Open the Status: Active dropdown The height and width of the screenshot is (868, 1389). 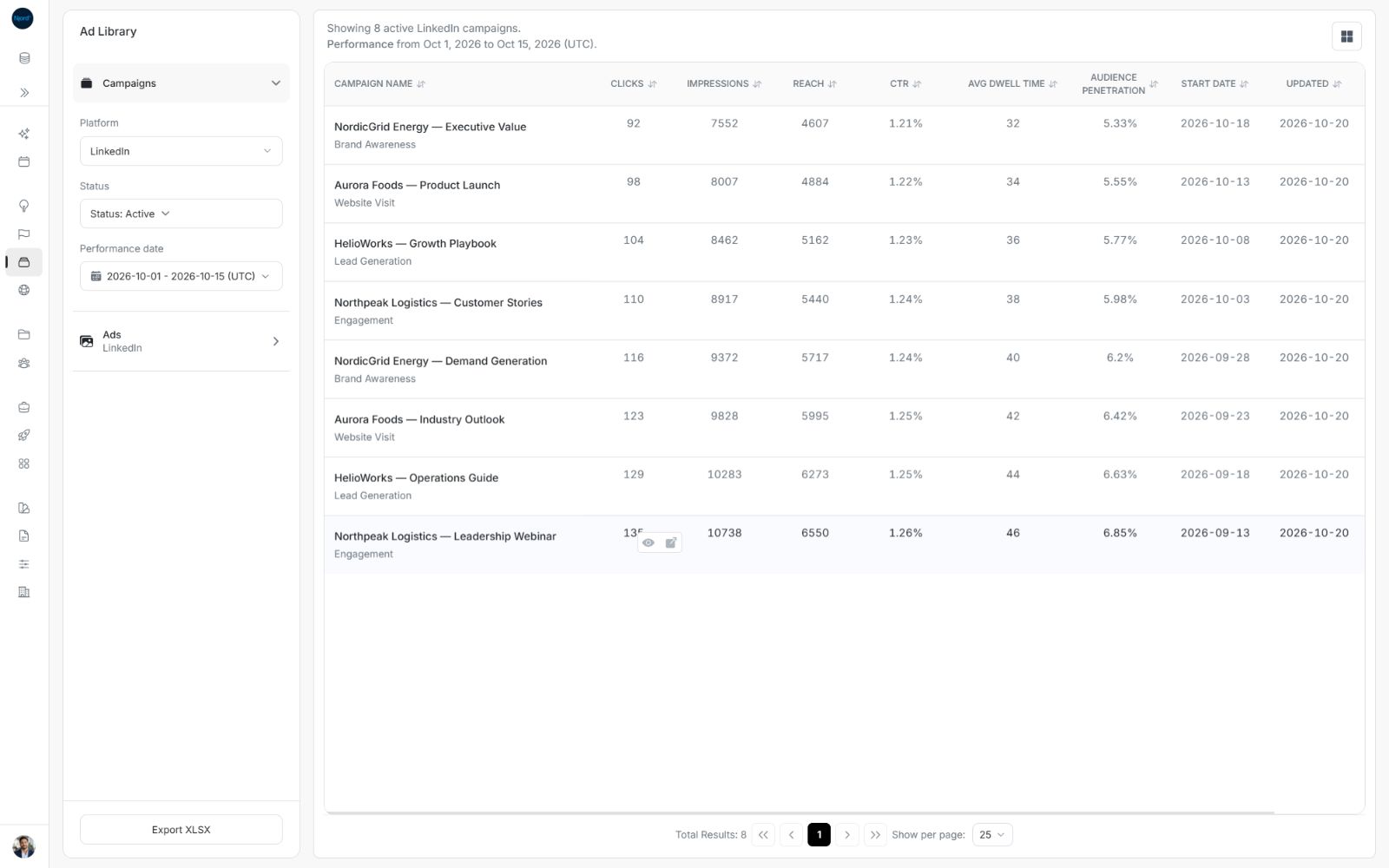[181, 214]
